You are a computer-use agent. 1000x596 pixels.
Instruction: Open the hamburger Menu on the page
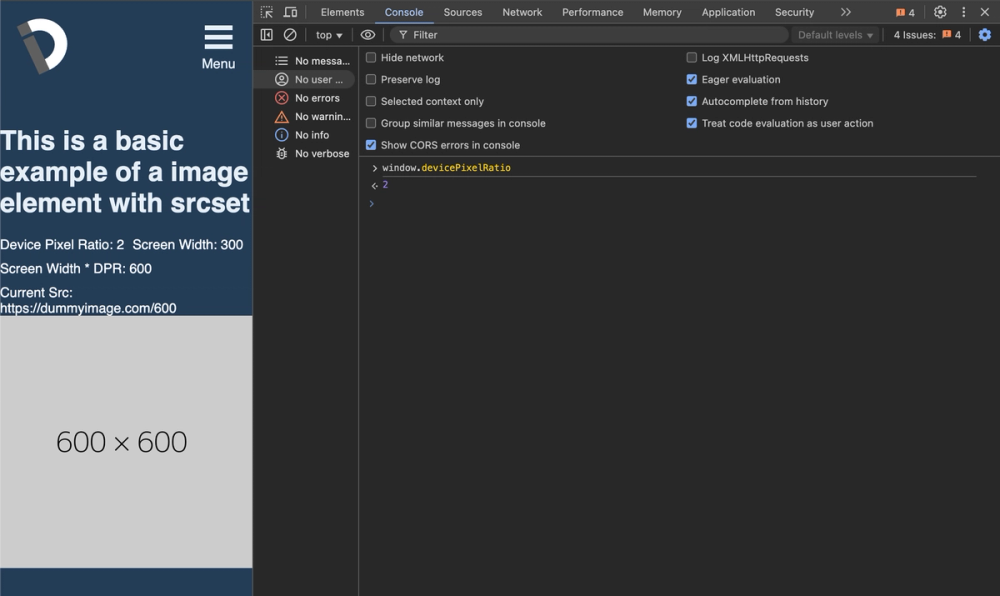[218, 47]
